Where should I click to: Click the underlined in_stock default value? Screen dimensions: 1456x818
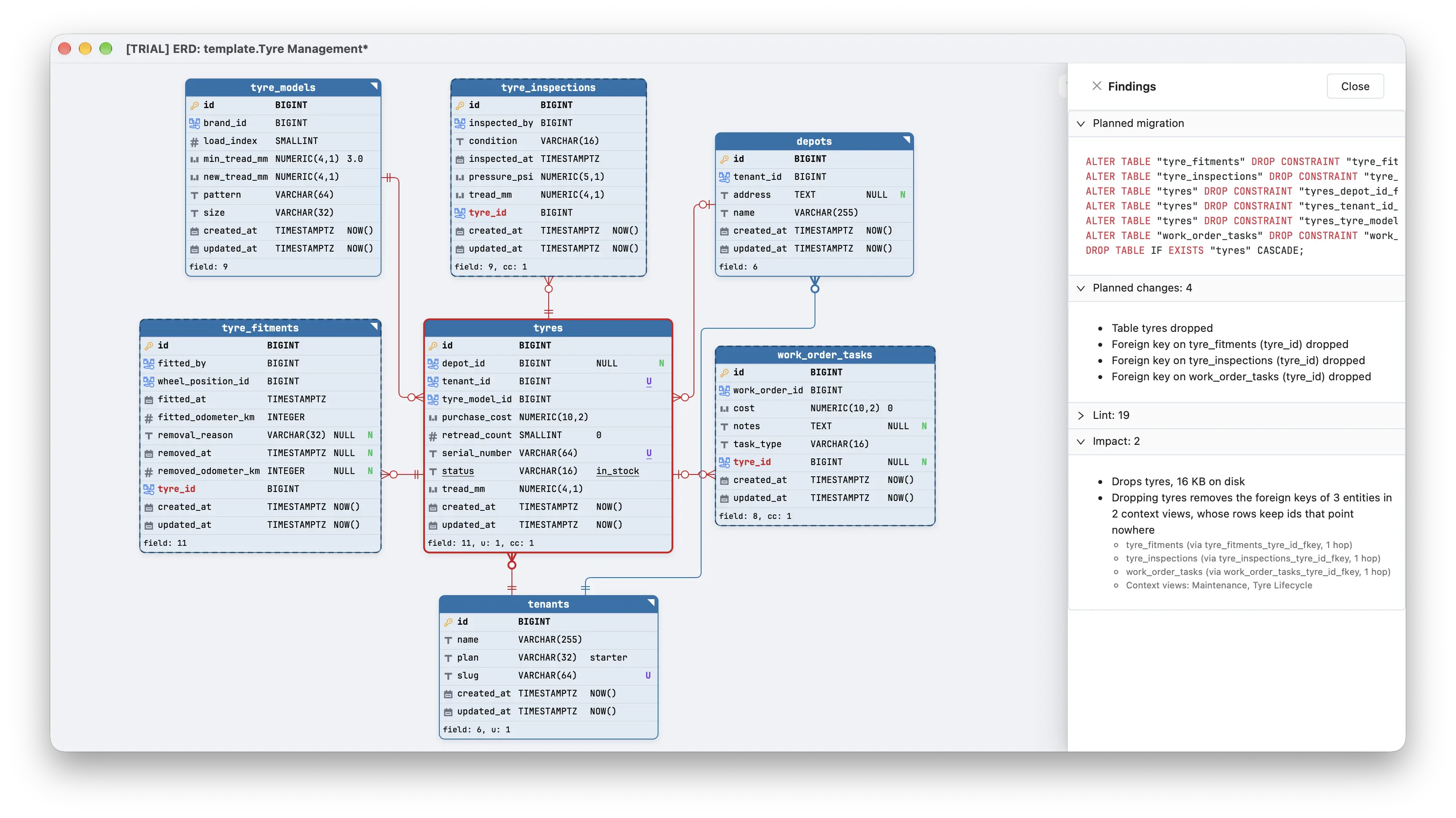pos(617,471)
